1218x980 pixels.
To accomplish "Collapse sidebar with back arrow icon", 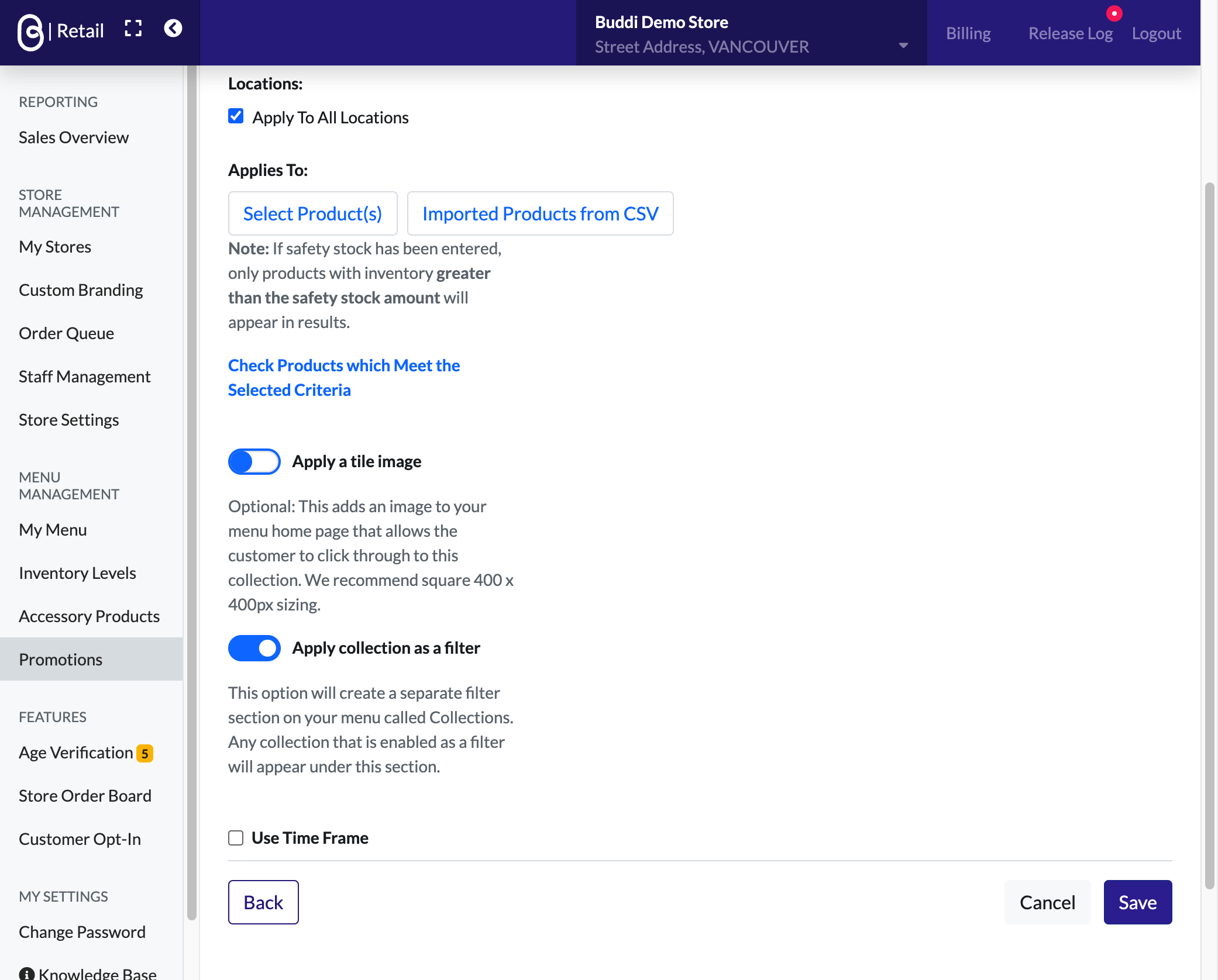I will (173, 29).
